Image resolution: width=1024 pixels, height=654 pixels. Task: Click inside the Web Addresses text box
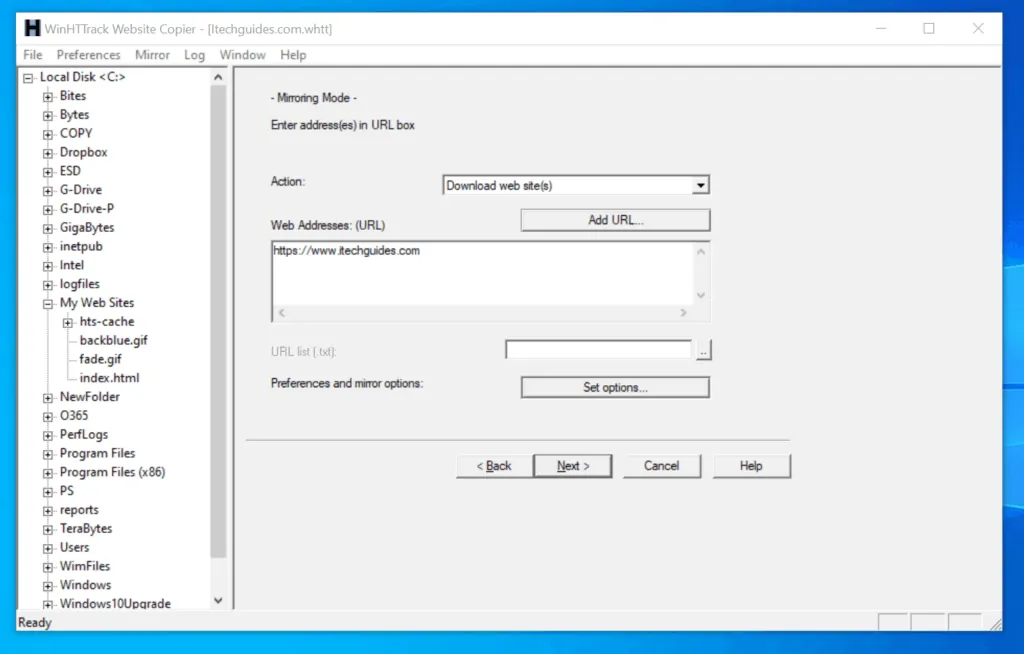pyautogui.click(x=482, y=274)
